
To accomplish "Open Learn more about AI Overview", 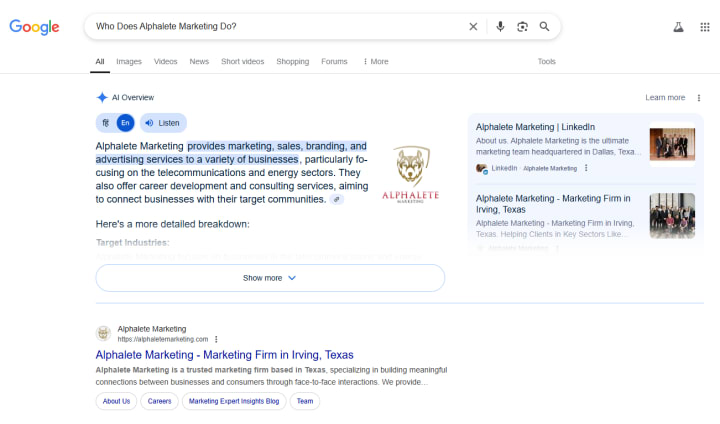I will pos(665,97).
